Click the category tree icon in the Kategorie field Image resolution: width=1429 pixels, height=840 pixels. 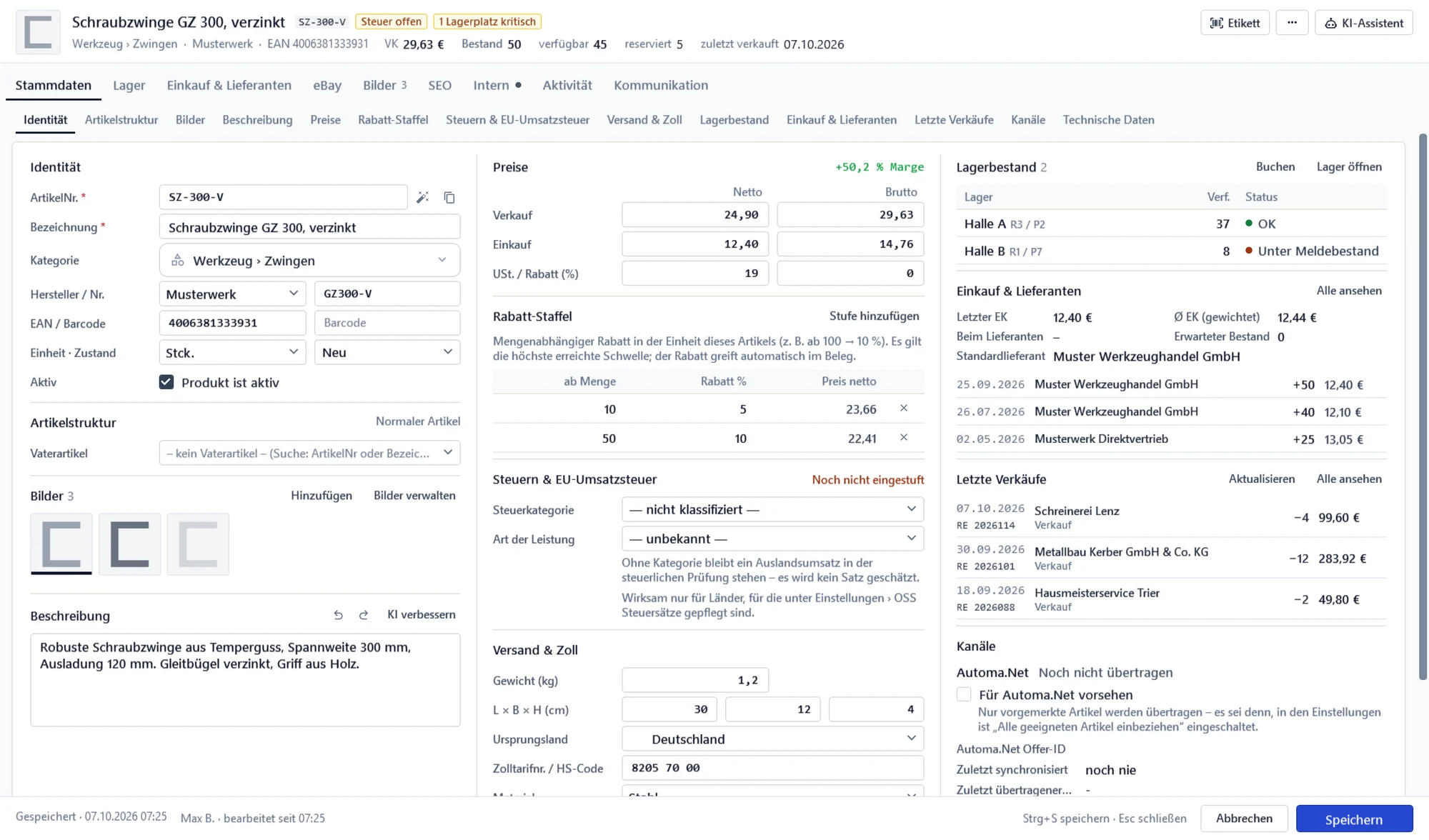(178, 260)
